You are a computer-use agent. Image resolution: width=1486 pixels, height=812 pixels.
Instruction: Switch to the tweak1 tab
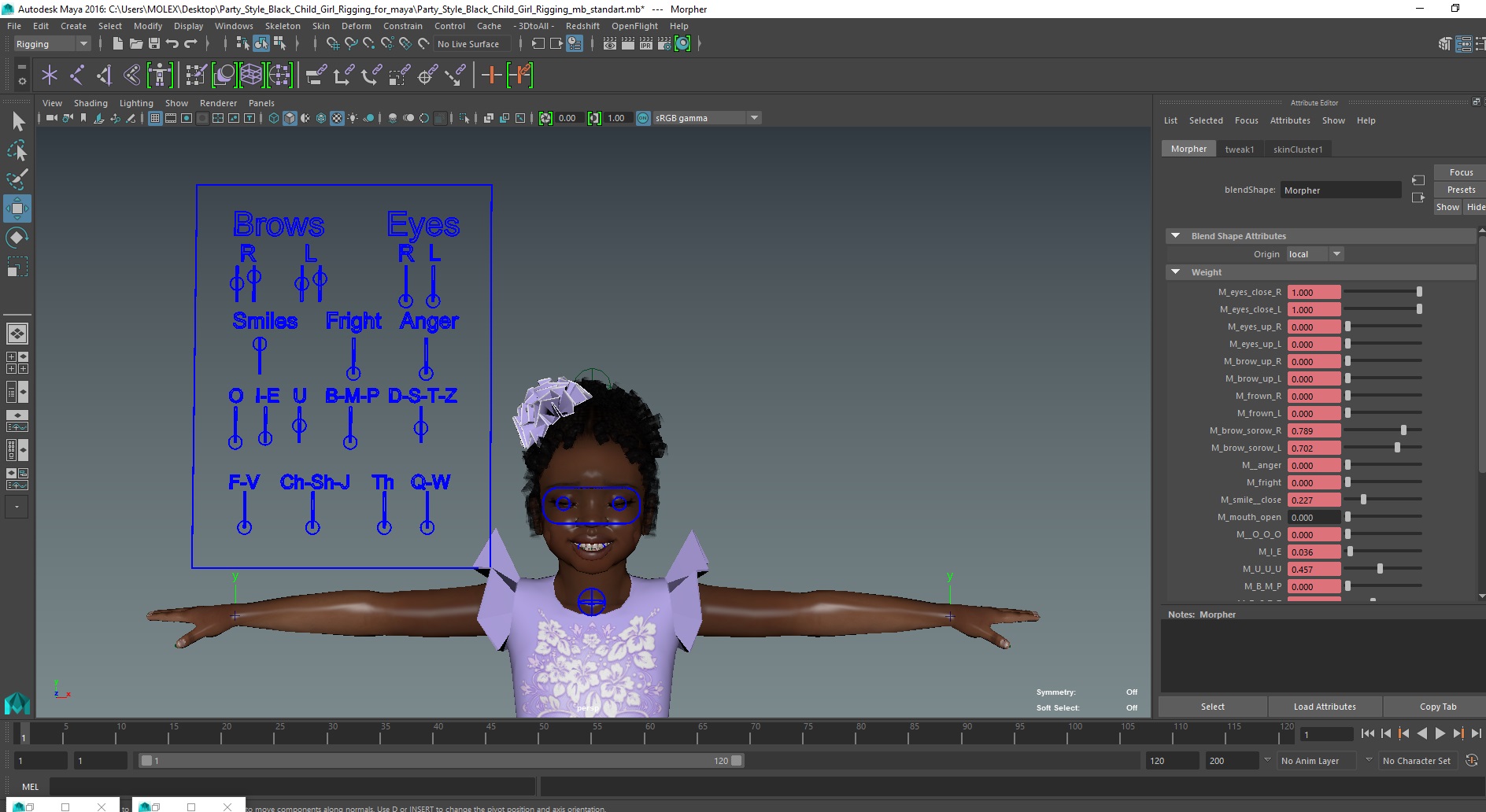tap(1240, 149)
